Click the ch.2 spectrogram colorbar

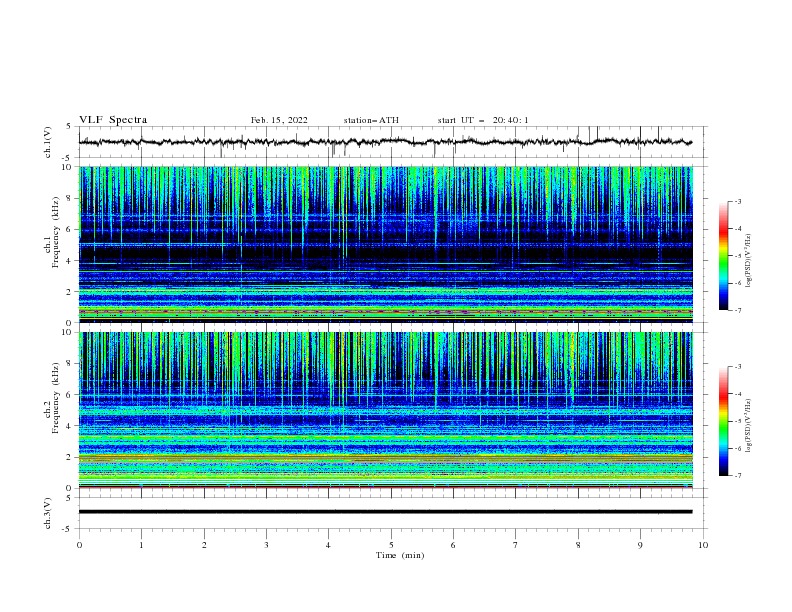[x=723, y=421]
